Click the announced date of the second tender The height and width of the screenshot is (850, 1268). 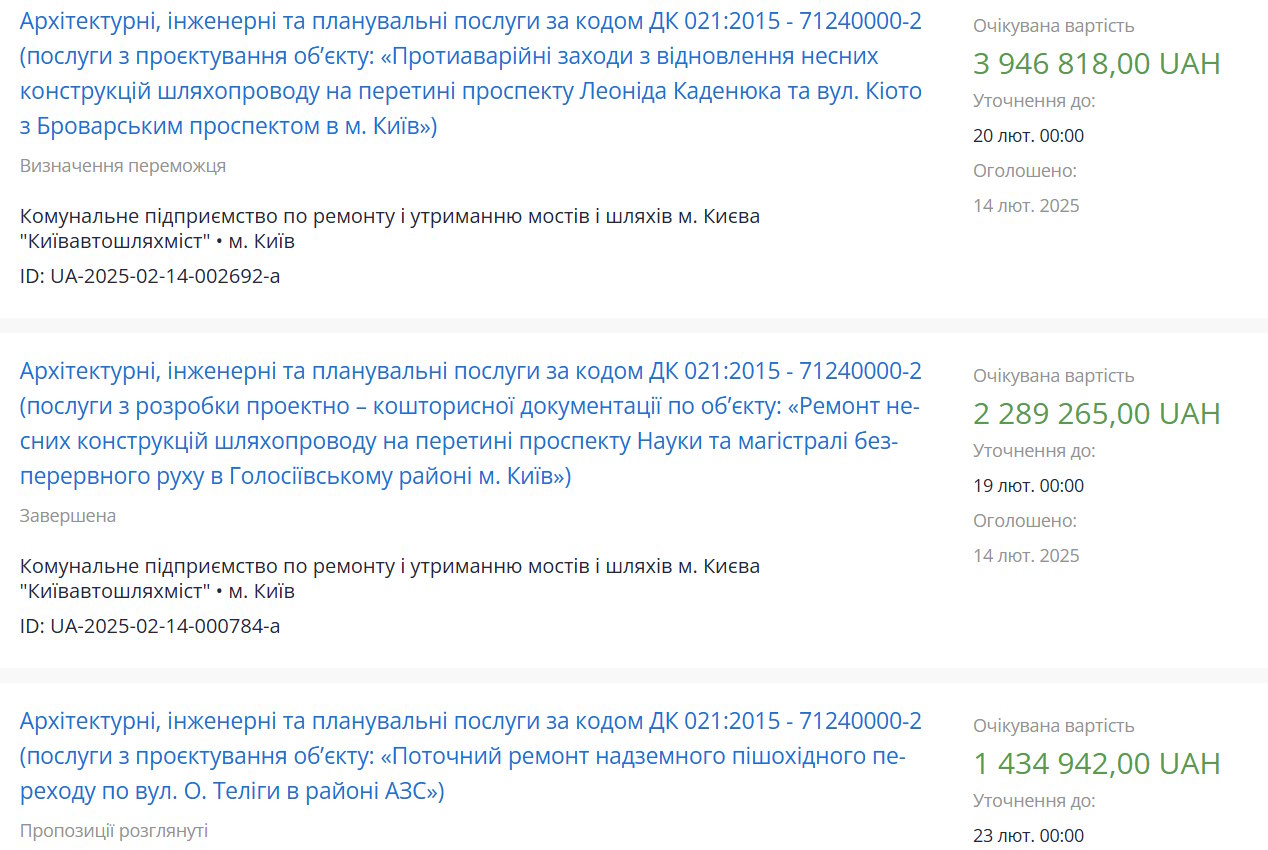point(1026,556)
